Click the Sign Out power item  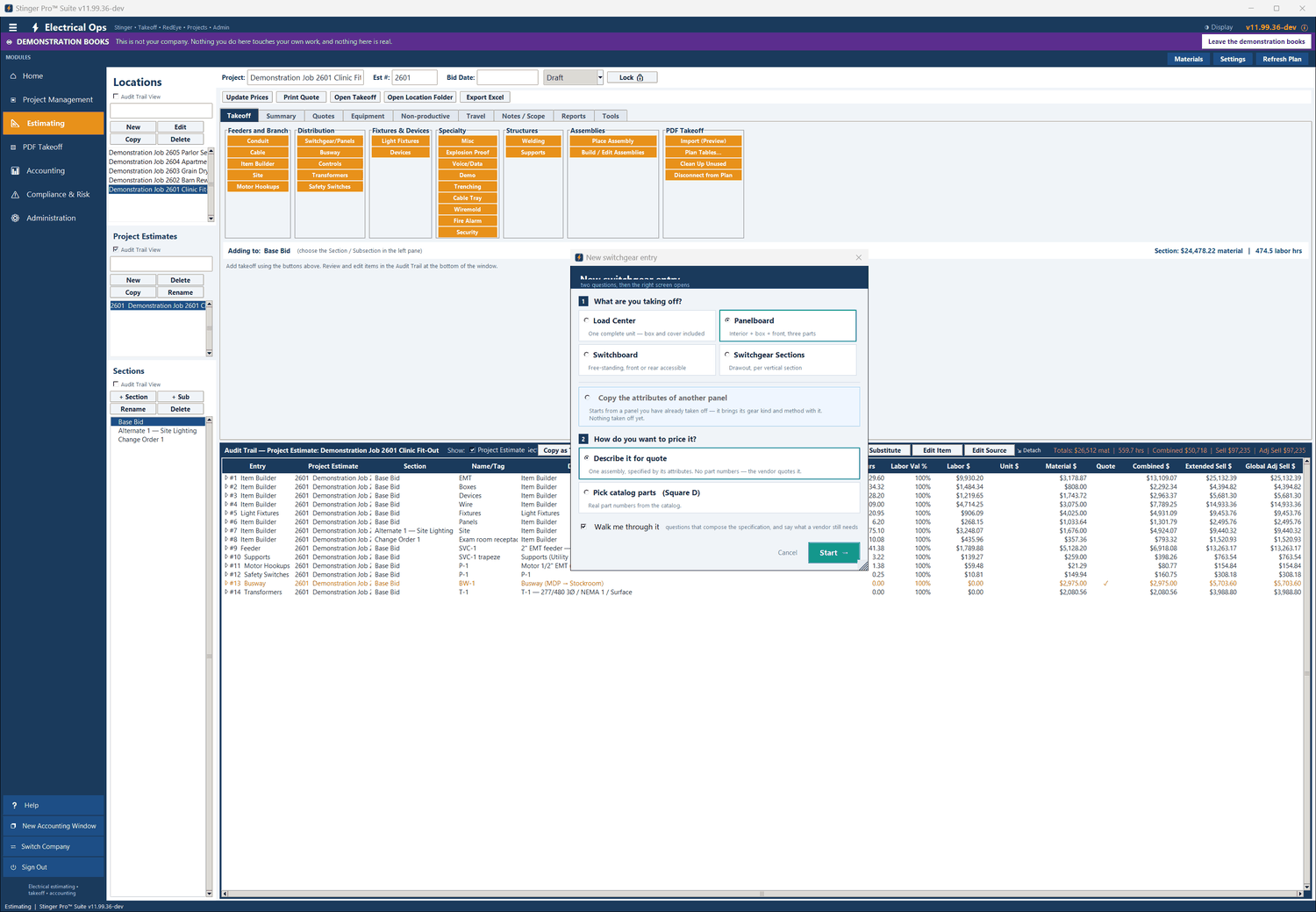point(54,867)
